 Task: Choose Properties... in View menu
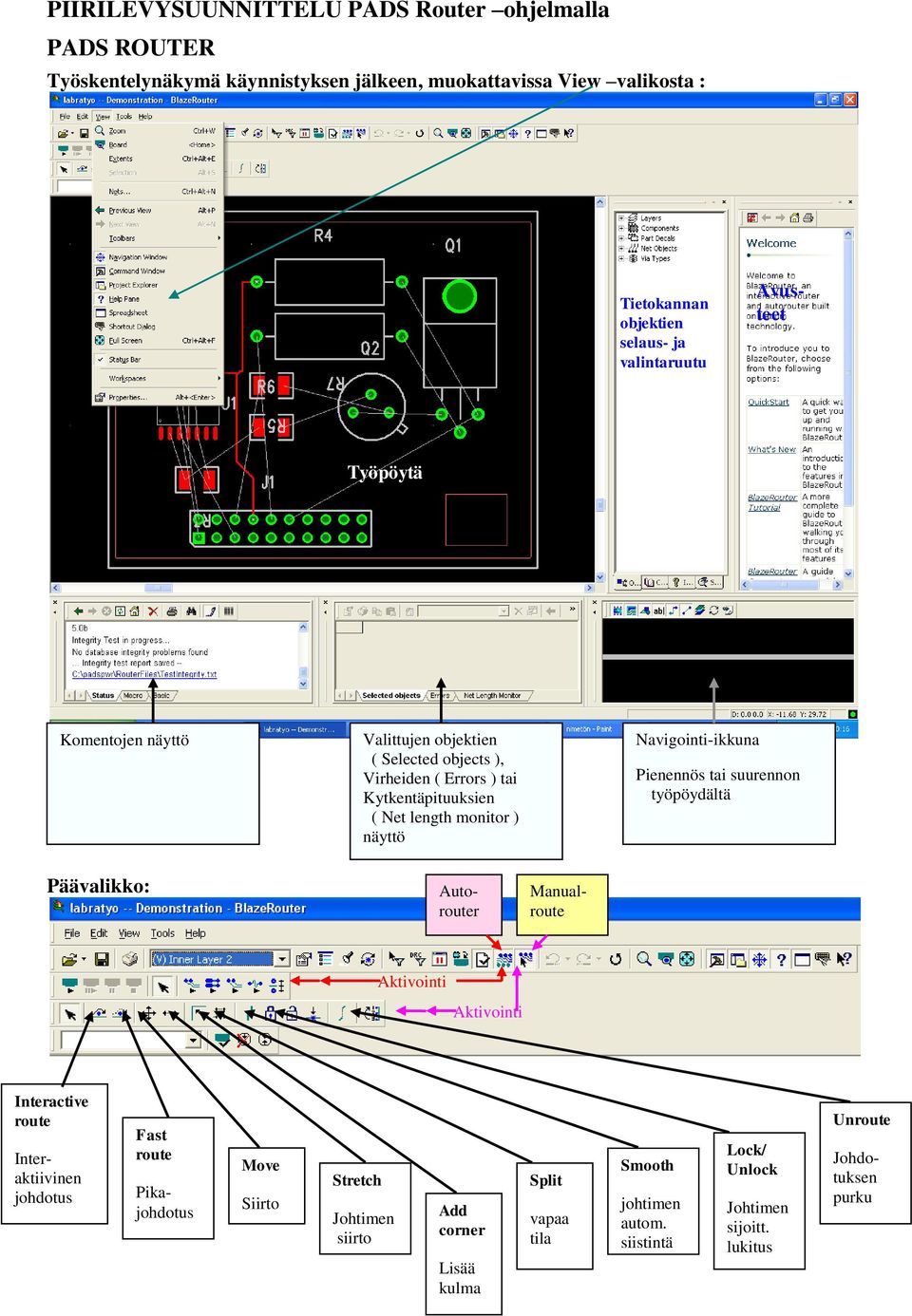tap(157, 397)
